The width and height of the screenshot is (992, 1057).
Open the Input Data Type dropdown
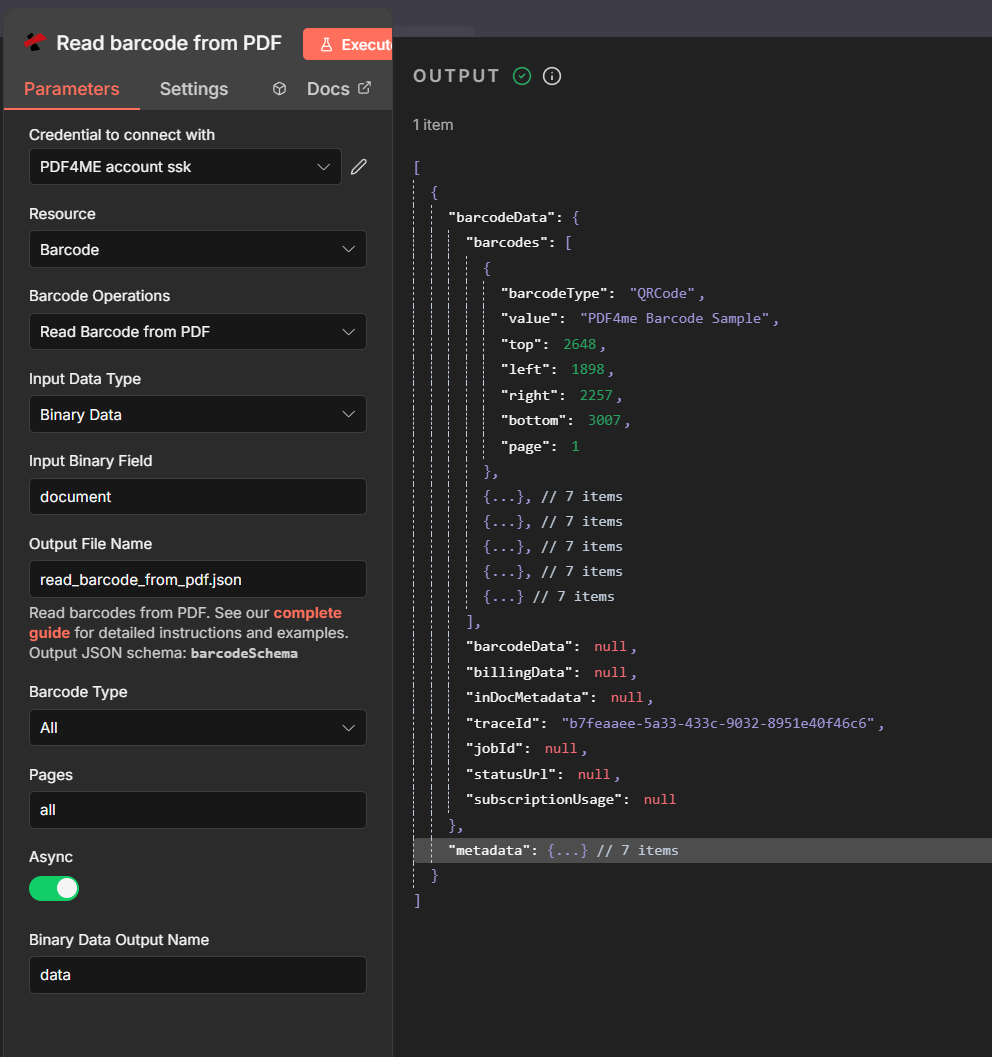(x=197, y=414)
